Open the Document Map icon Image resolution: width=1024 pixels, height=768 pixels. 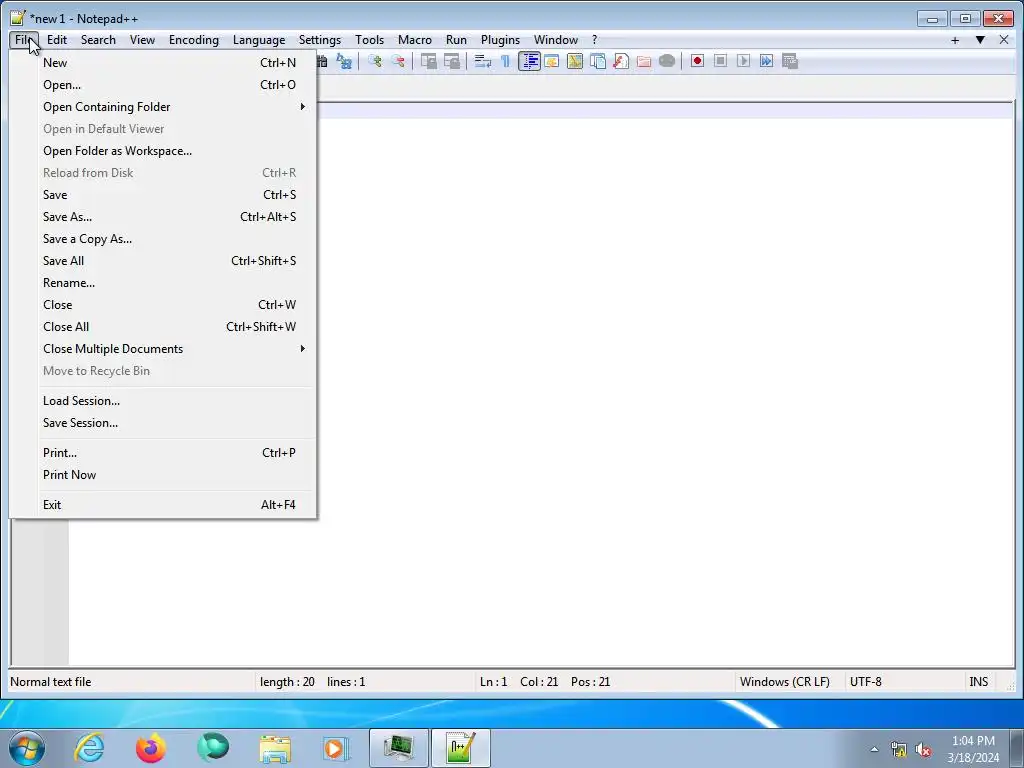click(575, 61)
